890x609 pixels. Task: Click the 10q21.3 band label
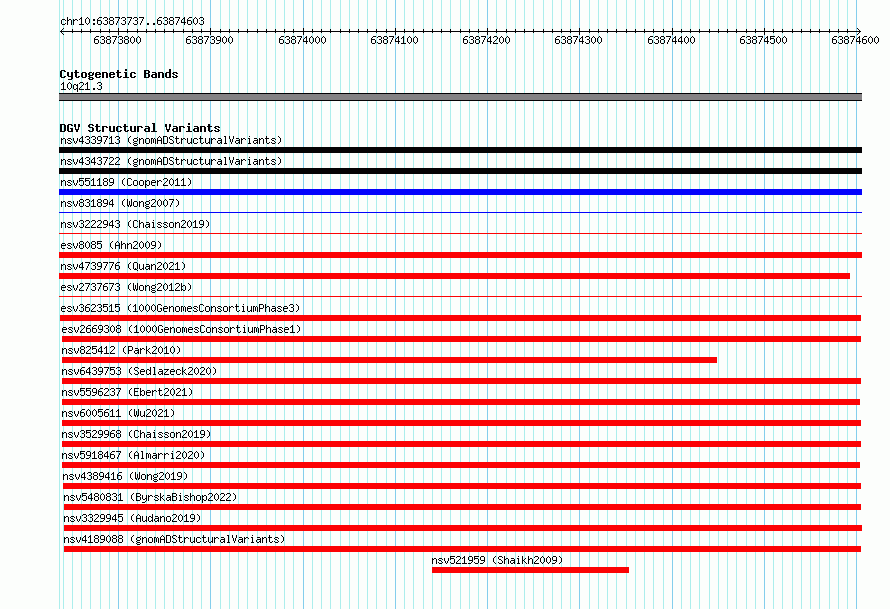point(81,86)
